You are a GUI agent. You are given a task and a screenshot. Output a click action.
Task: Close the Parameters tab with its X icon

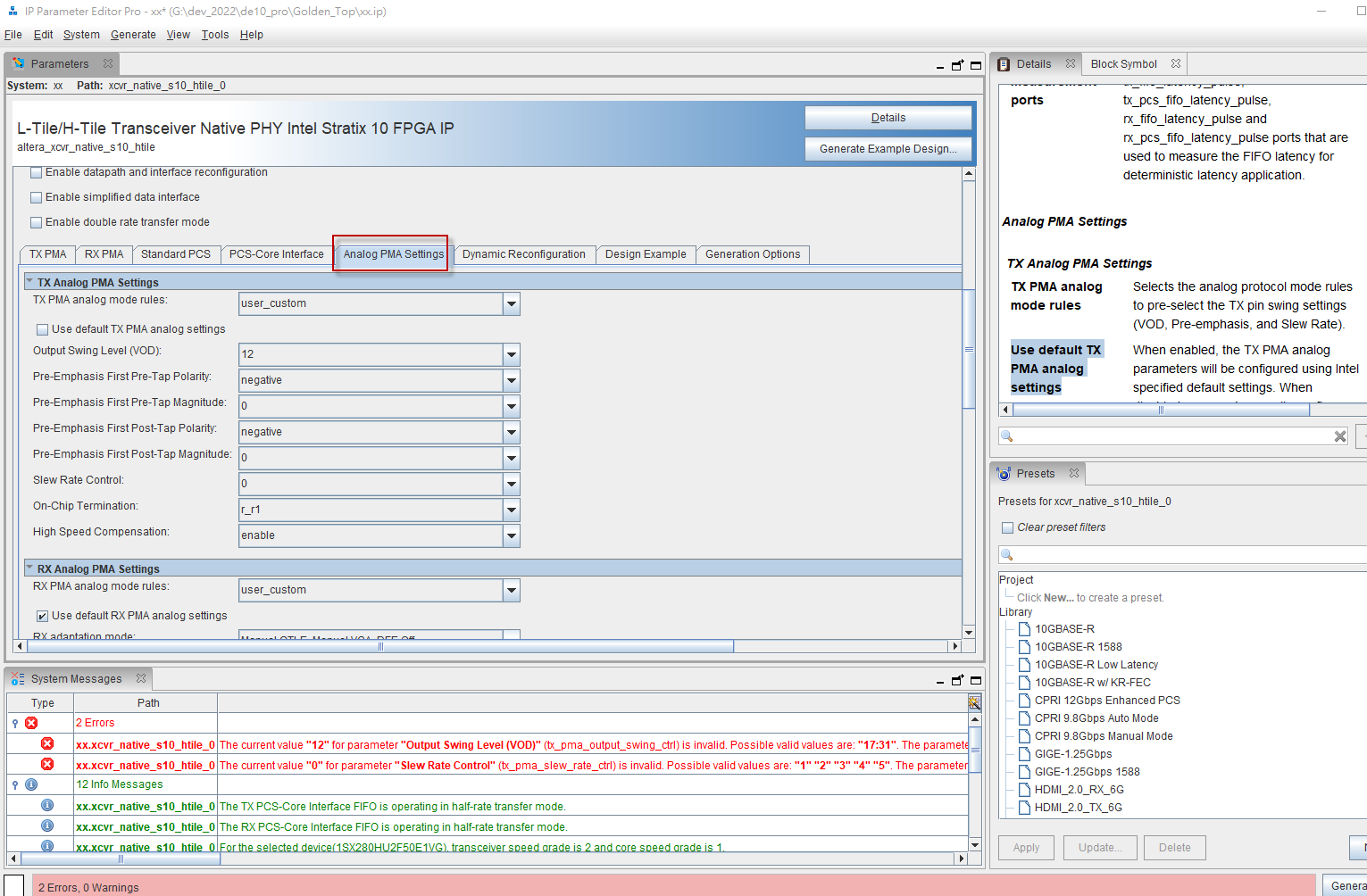(x=108, y=64)
